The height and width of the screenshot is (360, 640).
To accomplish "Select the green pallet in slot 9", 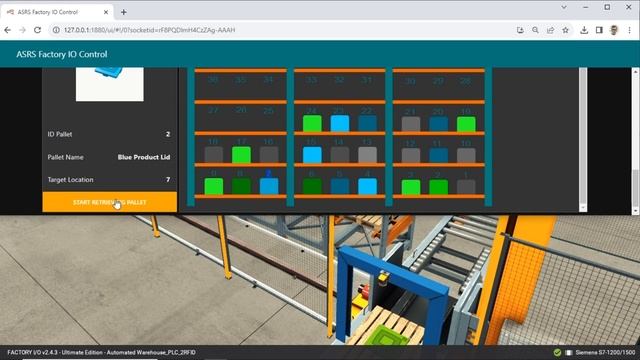I will point(213,186).
